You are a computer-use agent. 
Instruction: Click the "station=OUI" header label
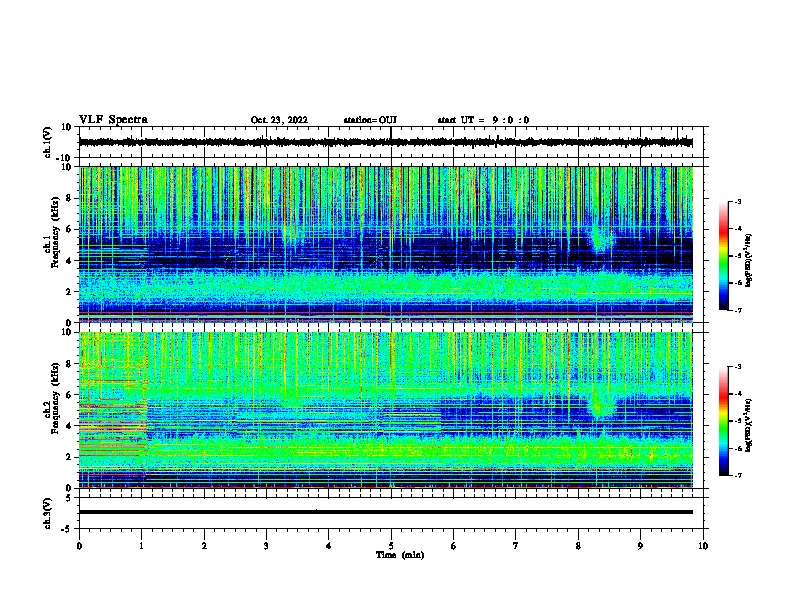[370, 120]
